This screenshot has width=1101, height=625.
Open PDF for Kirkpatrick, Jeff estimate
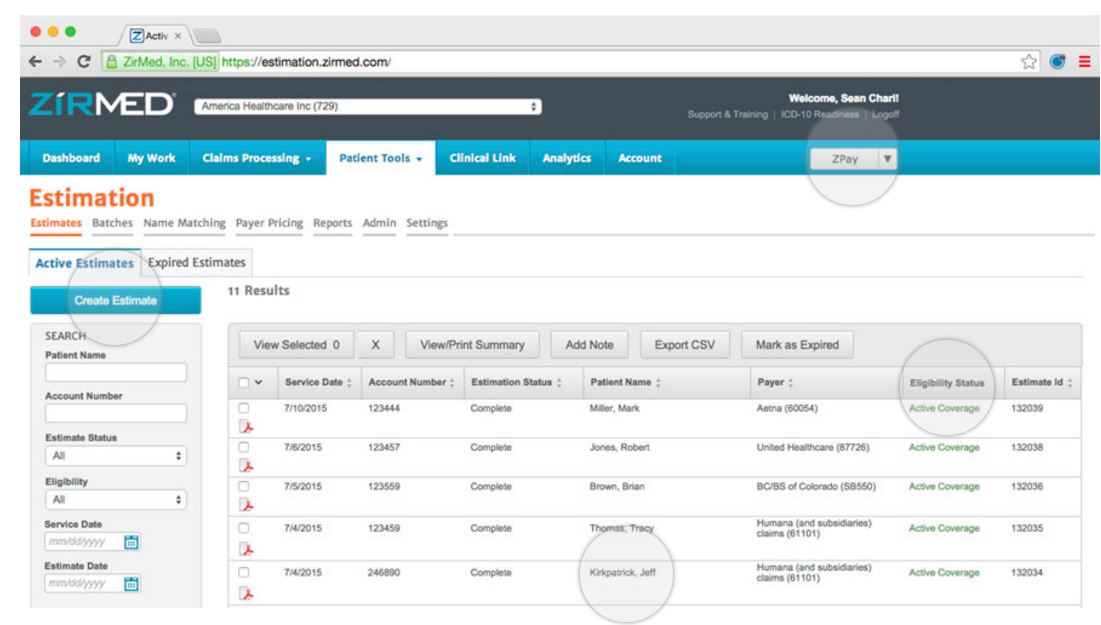point(246,593)
